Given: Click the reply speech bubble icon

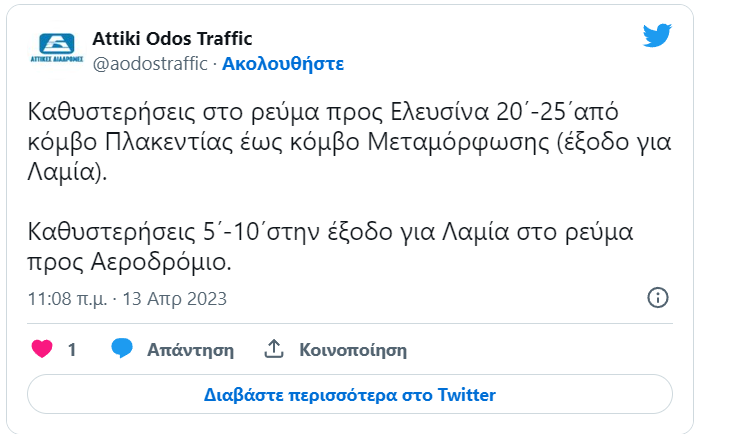Looking at the screenshot, I should click(x=122, y=349).
